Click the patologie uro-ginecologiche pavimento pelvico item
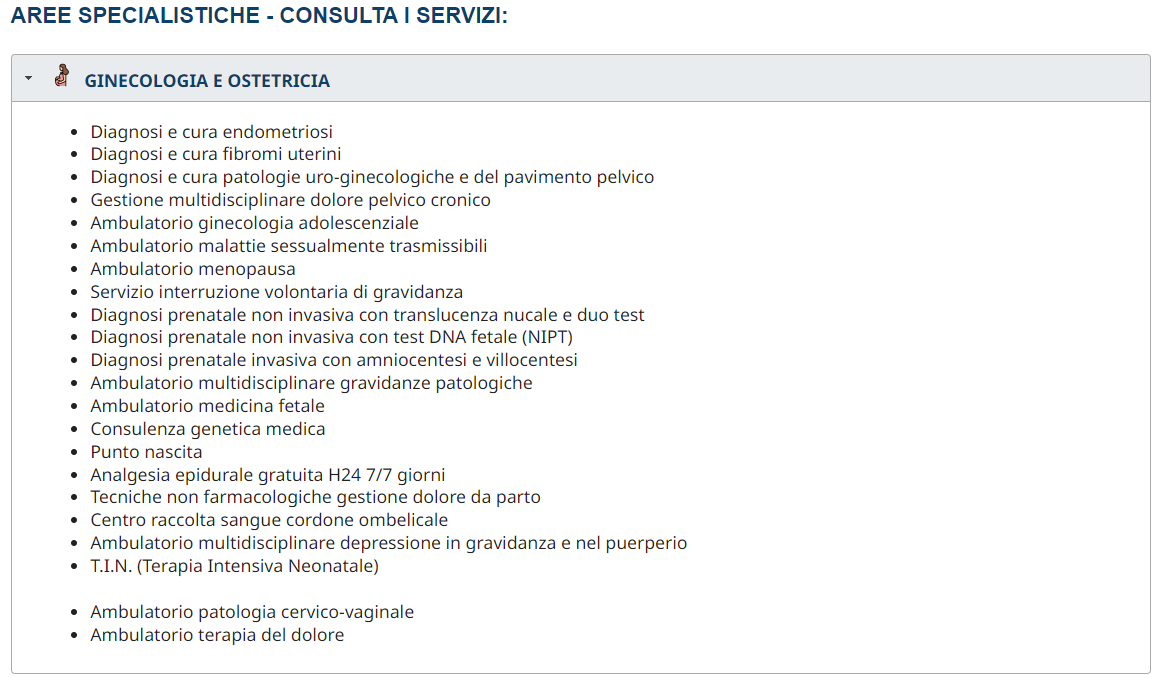 click(x=372, y=177)
